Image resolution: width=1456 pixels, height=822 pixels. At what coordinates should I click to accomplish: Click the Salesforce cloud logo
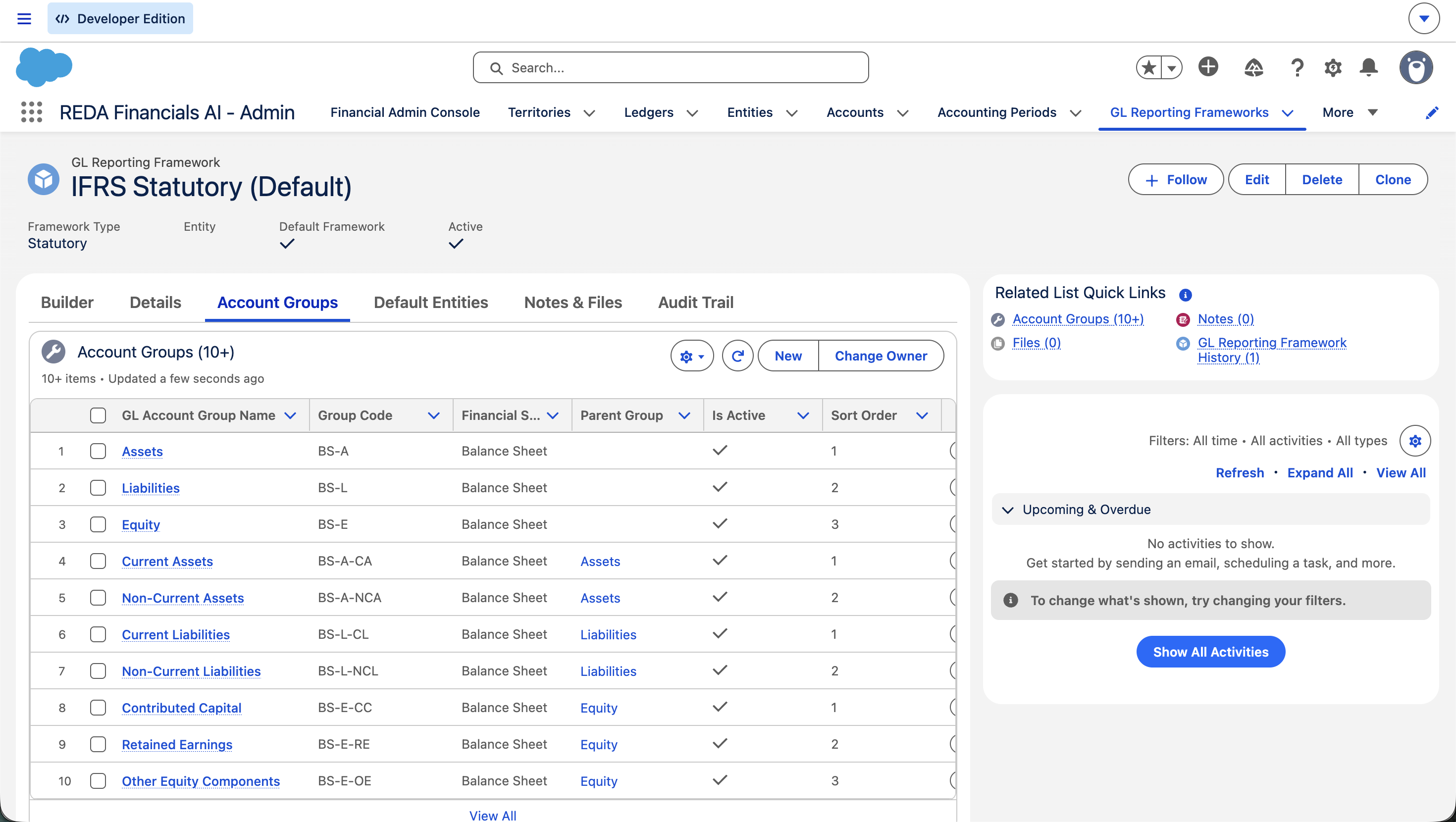click(44, 67)
